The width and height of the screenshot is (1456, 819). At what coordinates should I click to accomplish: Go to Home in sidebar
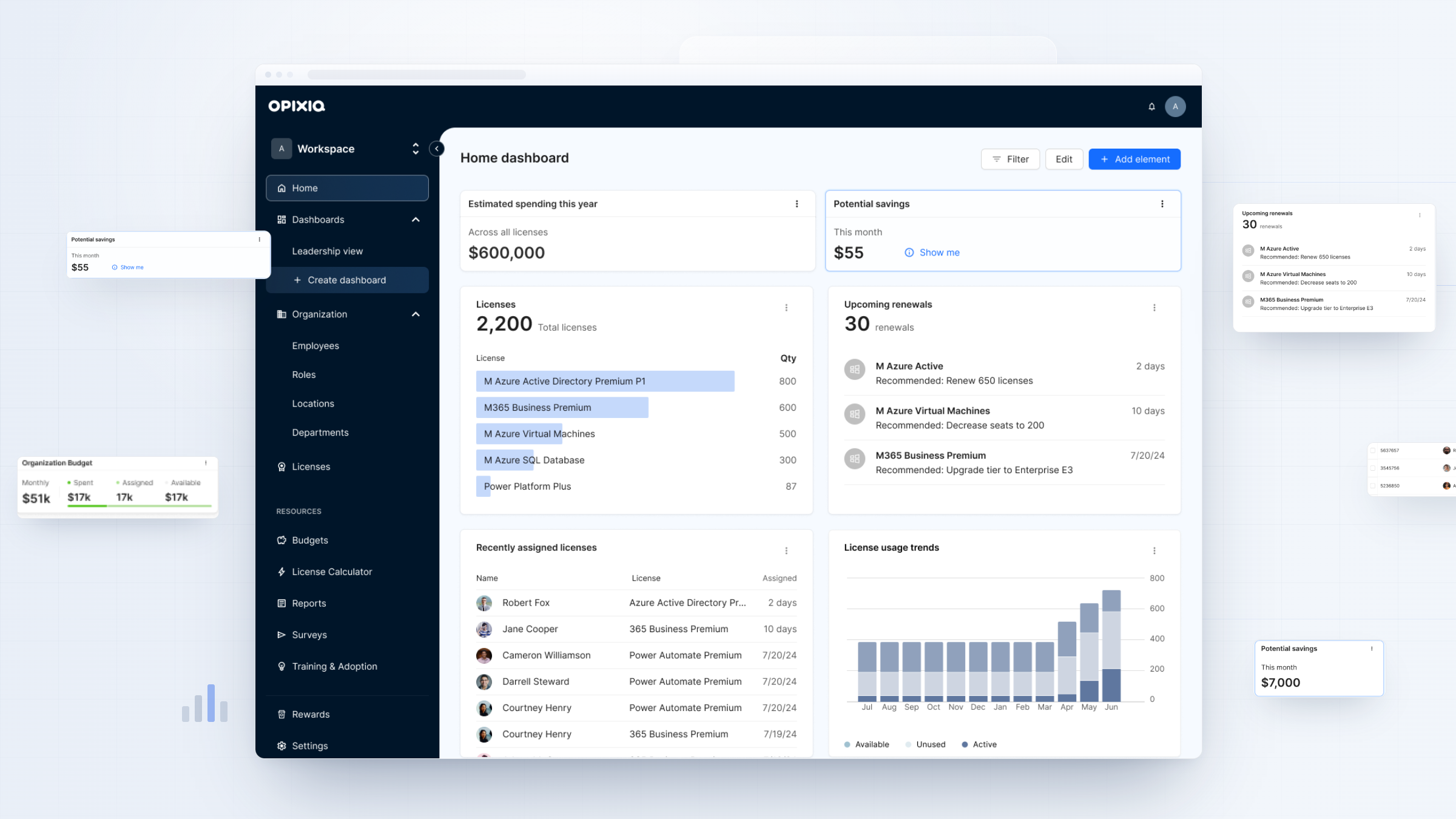pyautogui.click(x=347, y=188)
